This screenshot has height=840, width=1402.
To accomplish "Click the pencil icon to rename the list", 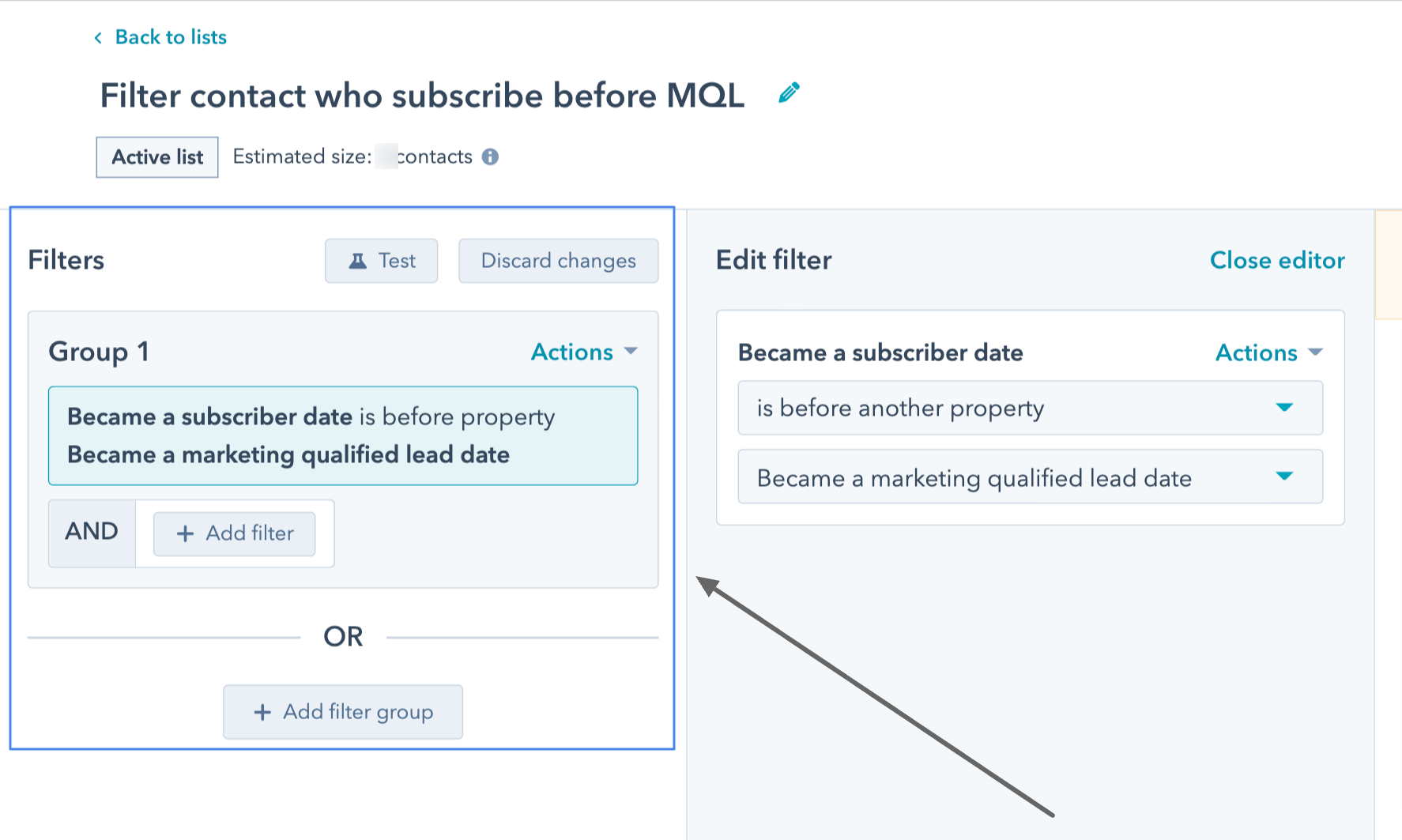I will point(788,92).
